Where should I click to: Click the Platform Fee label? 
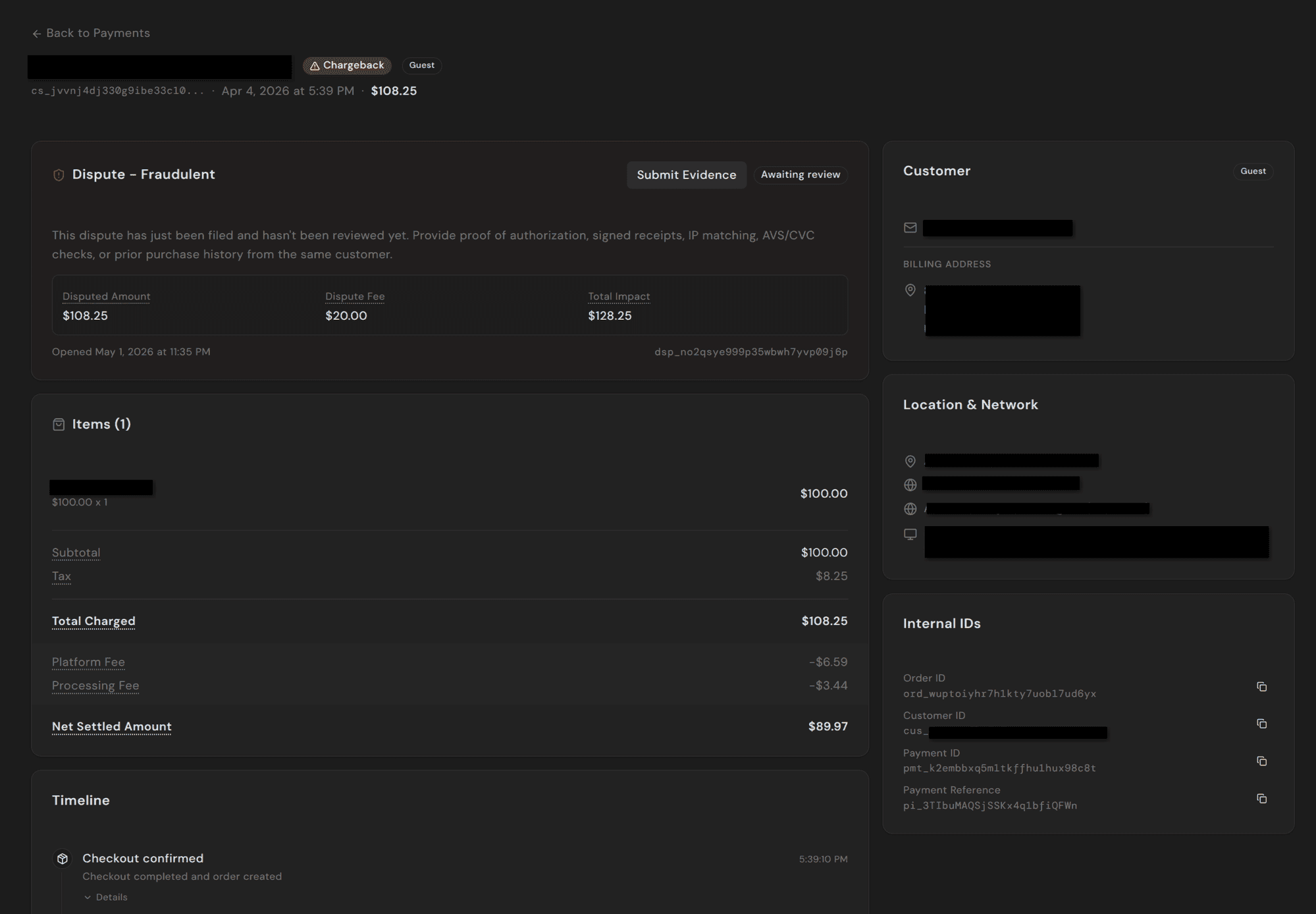tap(88, 662)
